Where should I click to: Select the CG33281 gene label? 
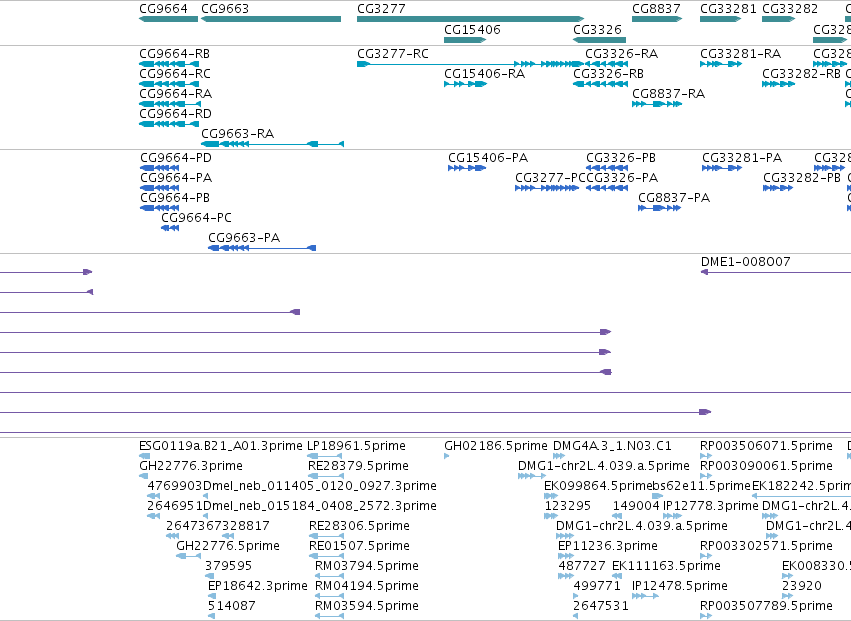(x=728, y=9)
